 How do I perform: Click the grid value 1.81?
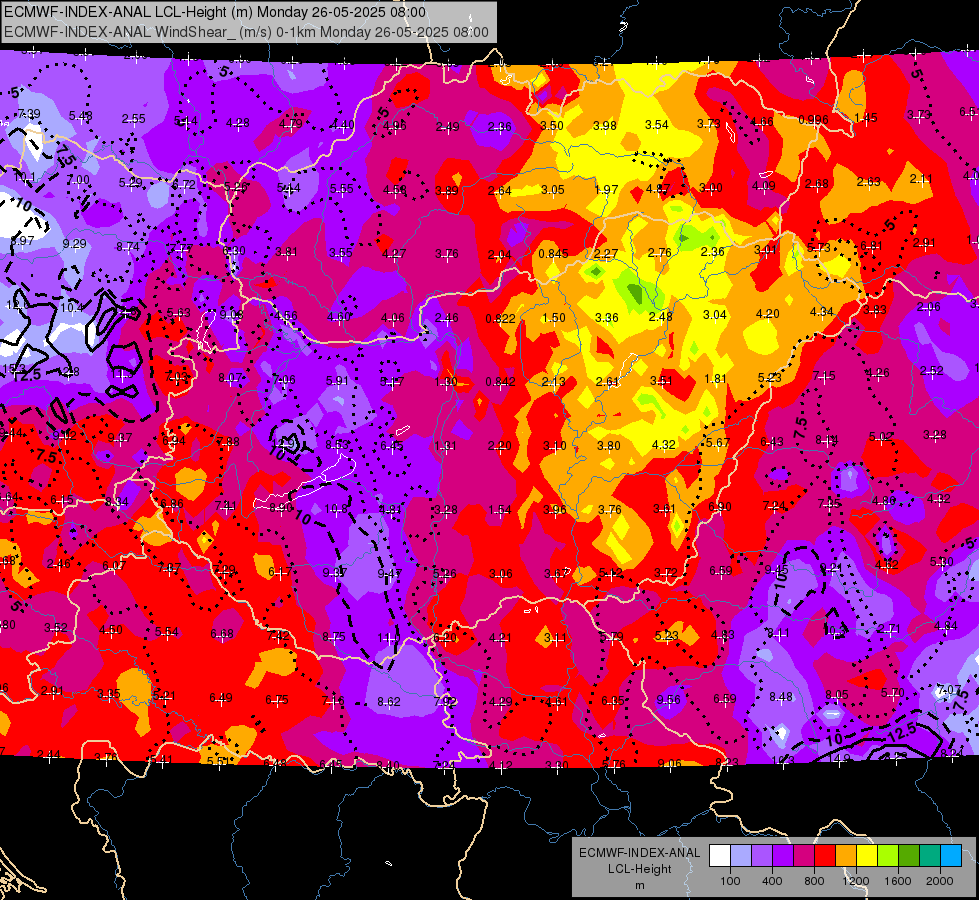tap(715, 378)
